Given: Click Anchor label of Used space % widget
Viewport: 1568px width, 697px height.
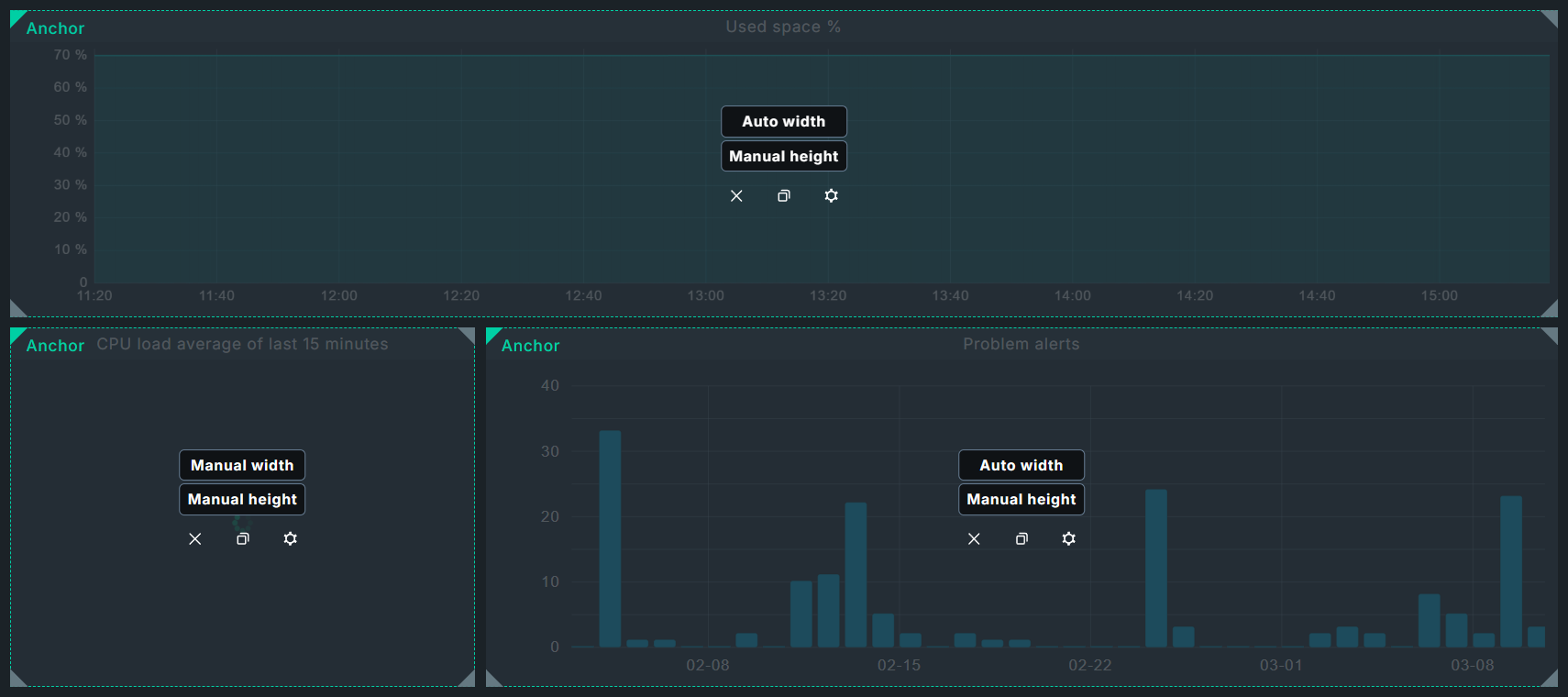Looking at the screenshot, I should coord(55,28).
